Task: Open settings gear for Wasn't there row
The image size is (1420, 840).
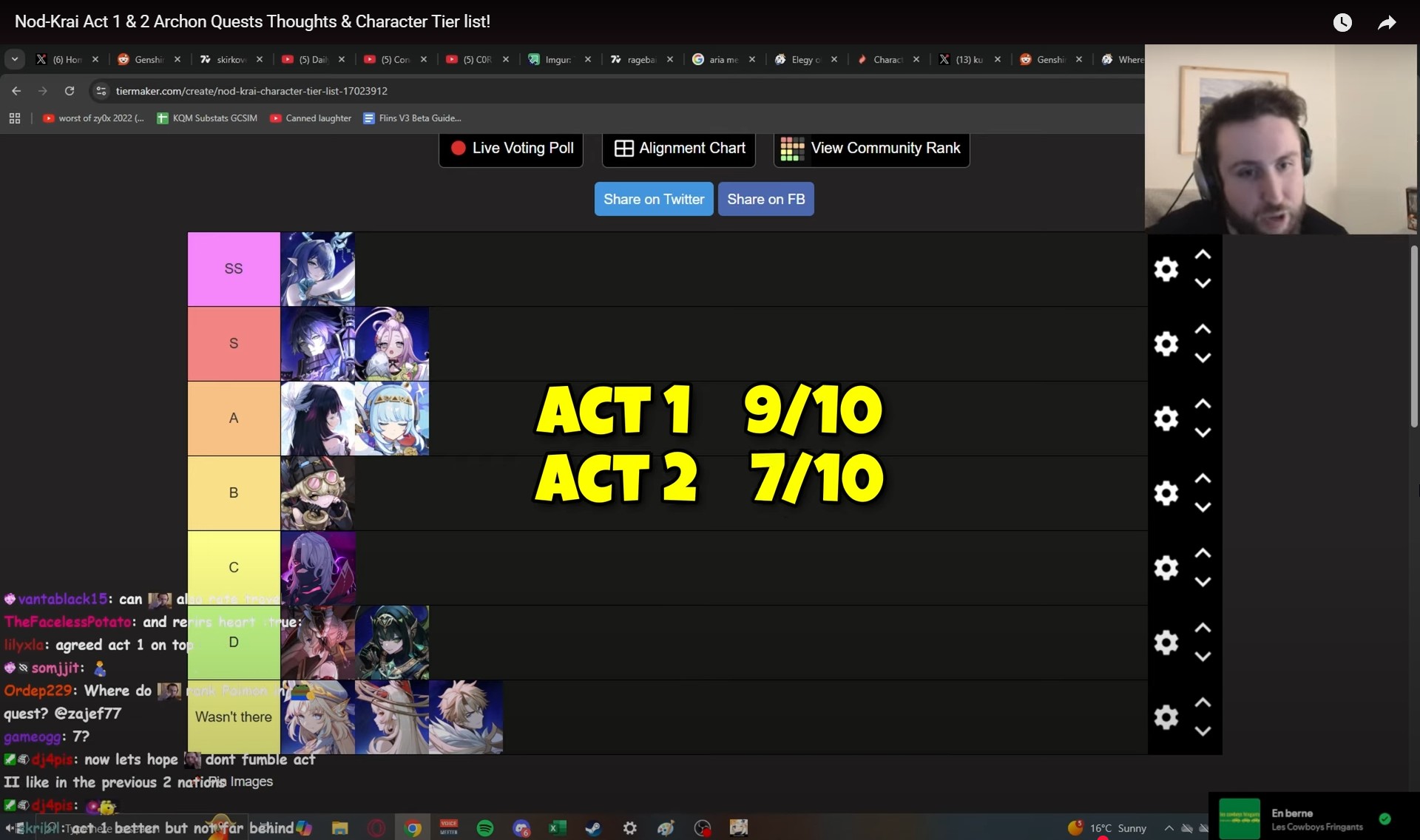Action: click(x=1166, y=717)
